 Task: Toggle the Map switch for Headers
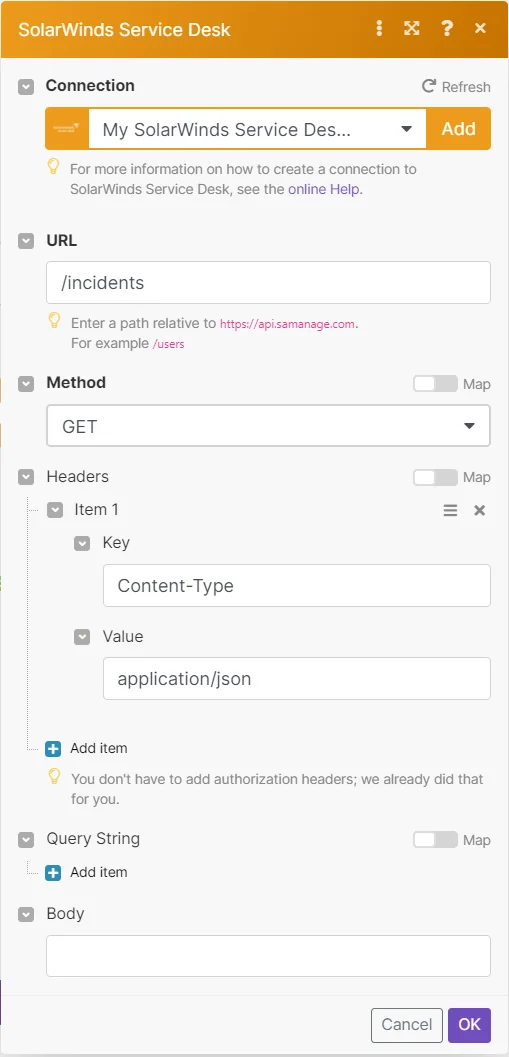(436, 477)
